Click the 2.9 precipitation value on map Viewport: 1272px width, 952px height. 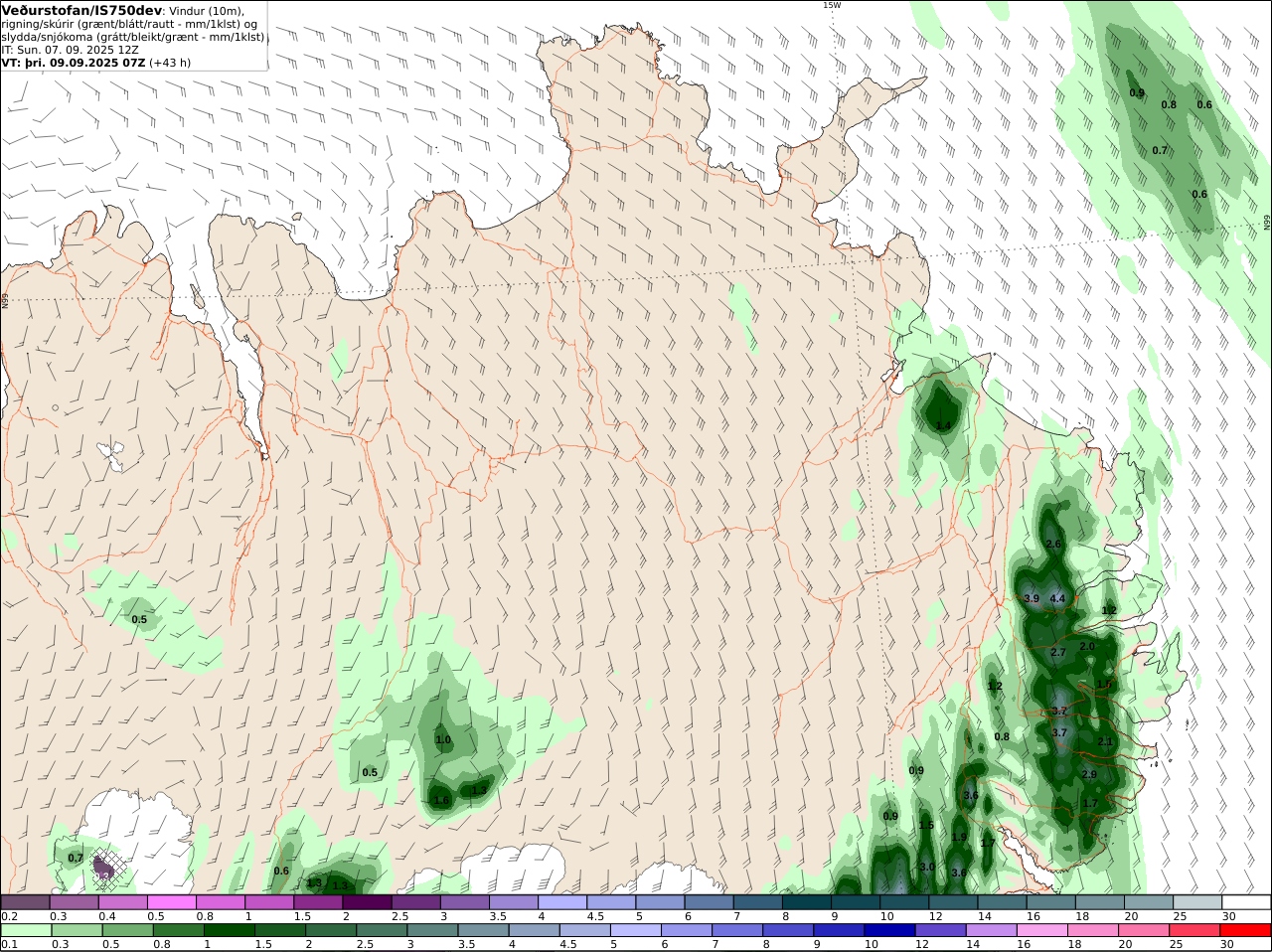pyautogui.click(x=1089, y=775)
